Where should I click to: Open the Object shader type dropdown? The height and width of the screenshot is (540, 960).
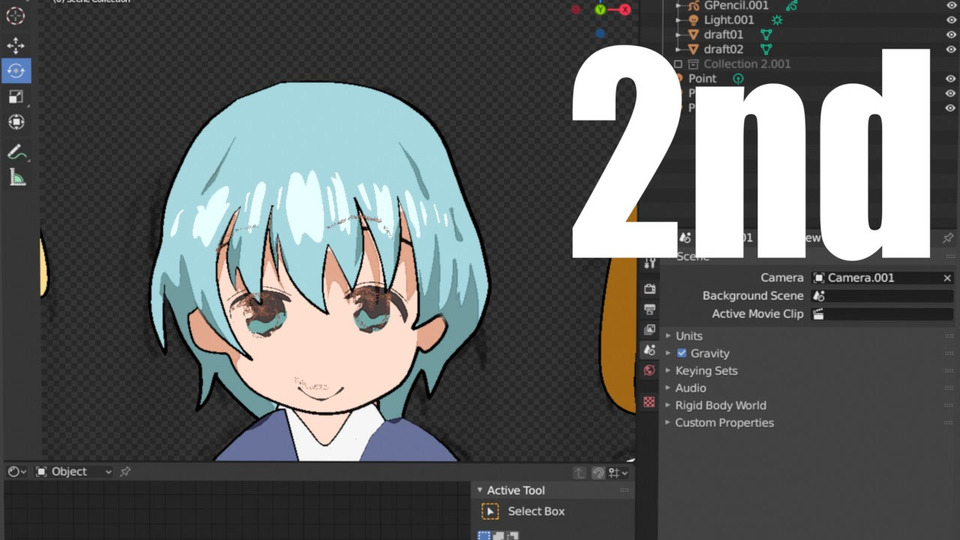tap(73, 471)
